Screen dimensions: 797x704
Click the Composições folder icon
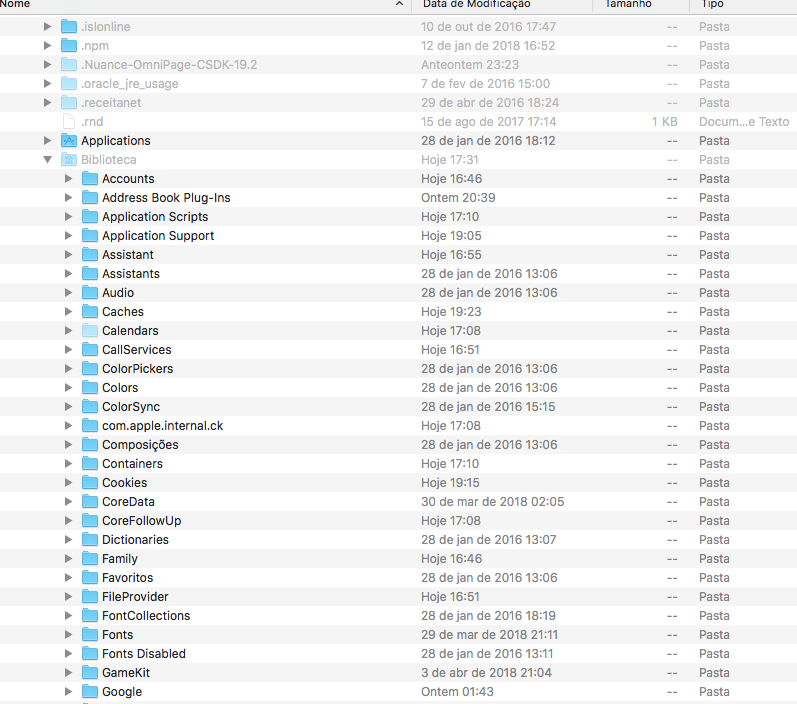point(90,444)
